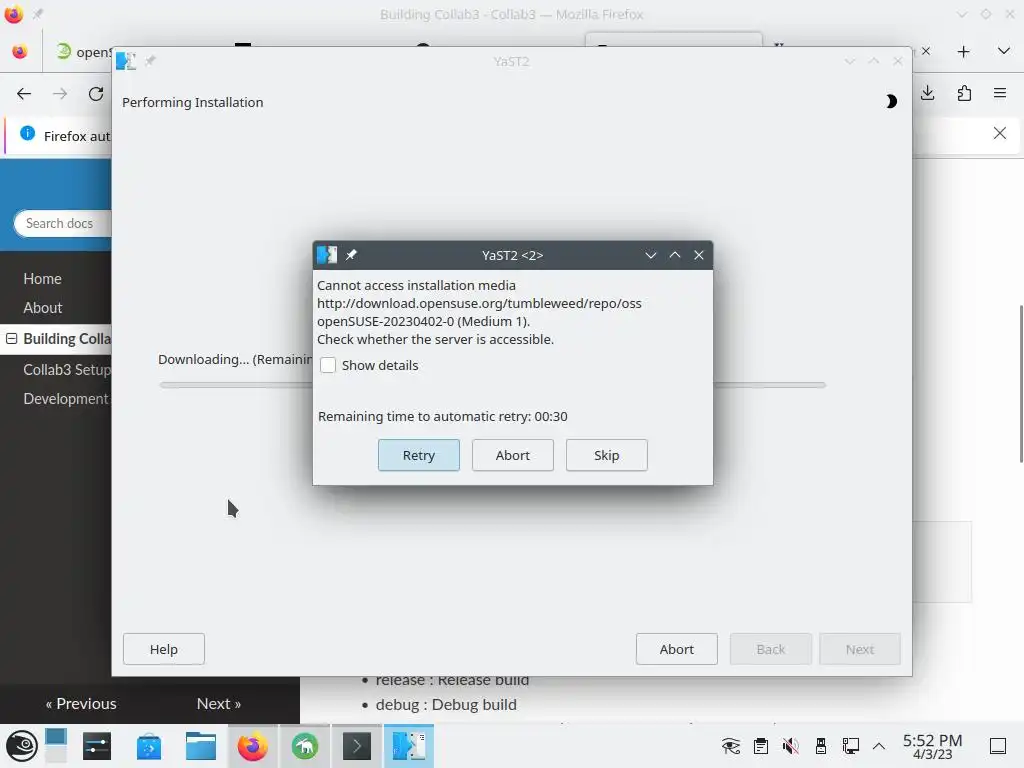Enable the Show details checkbox
Screen dimensions: 1024x768
(x=328, y=365)
